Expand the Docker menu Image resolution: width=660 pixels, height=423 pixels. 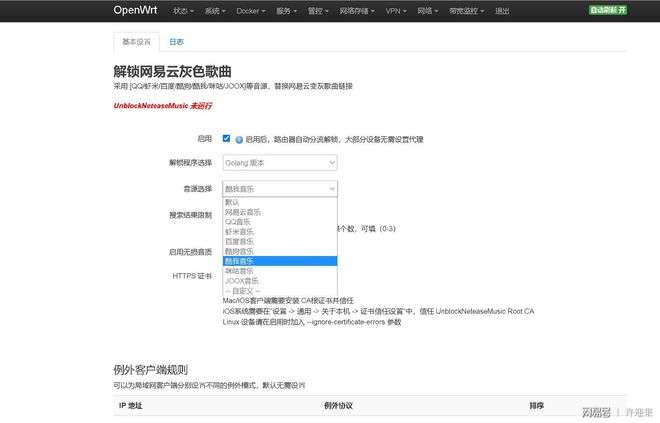(252, 10)
